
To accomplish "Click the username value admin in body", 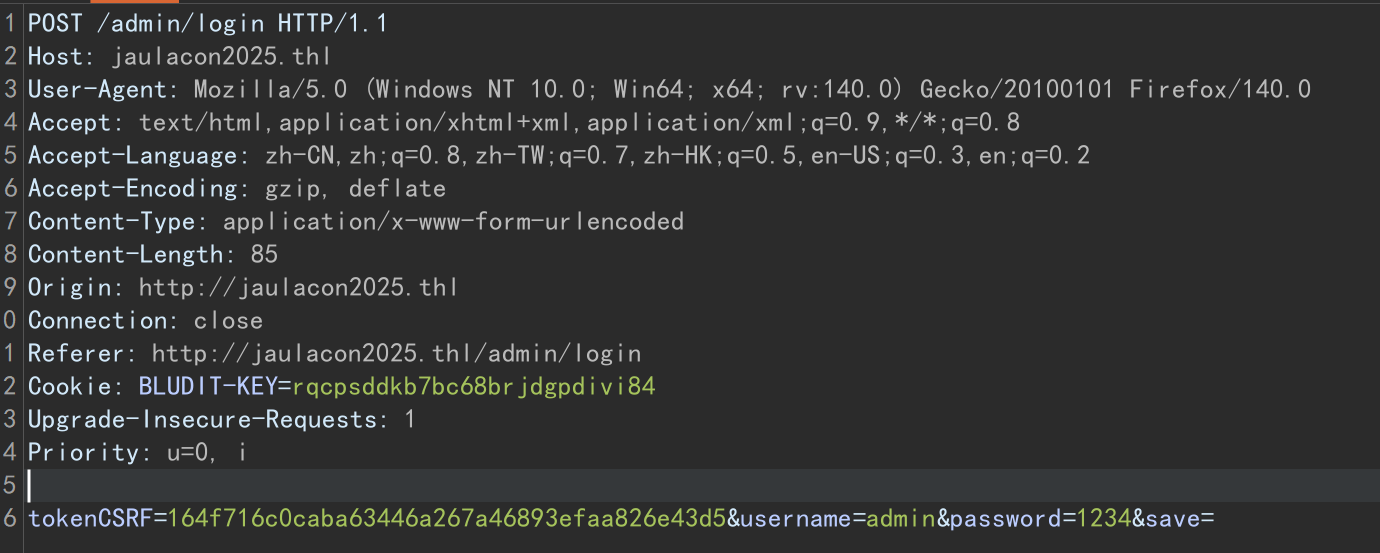I will (x=900, y=518).
